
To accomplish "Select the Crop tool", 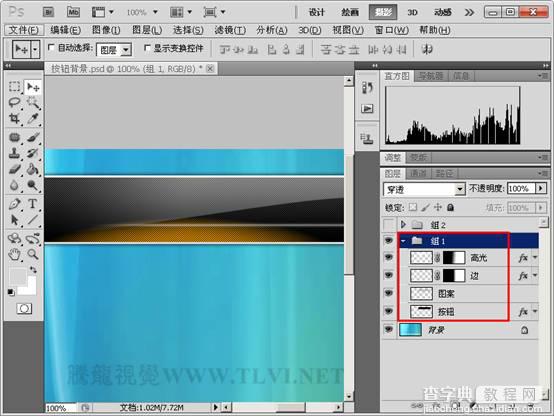I will (14, 118).
